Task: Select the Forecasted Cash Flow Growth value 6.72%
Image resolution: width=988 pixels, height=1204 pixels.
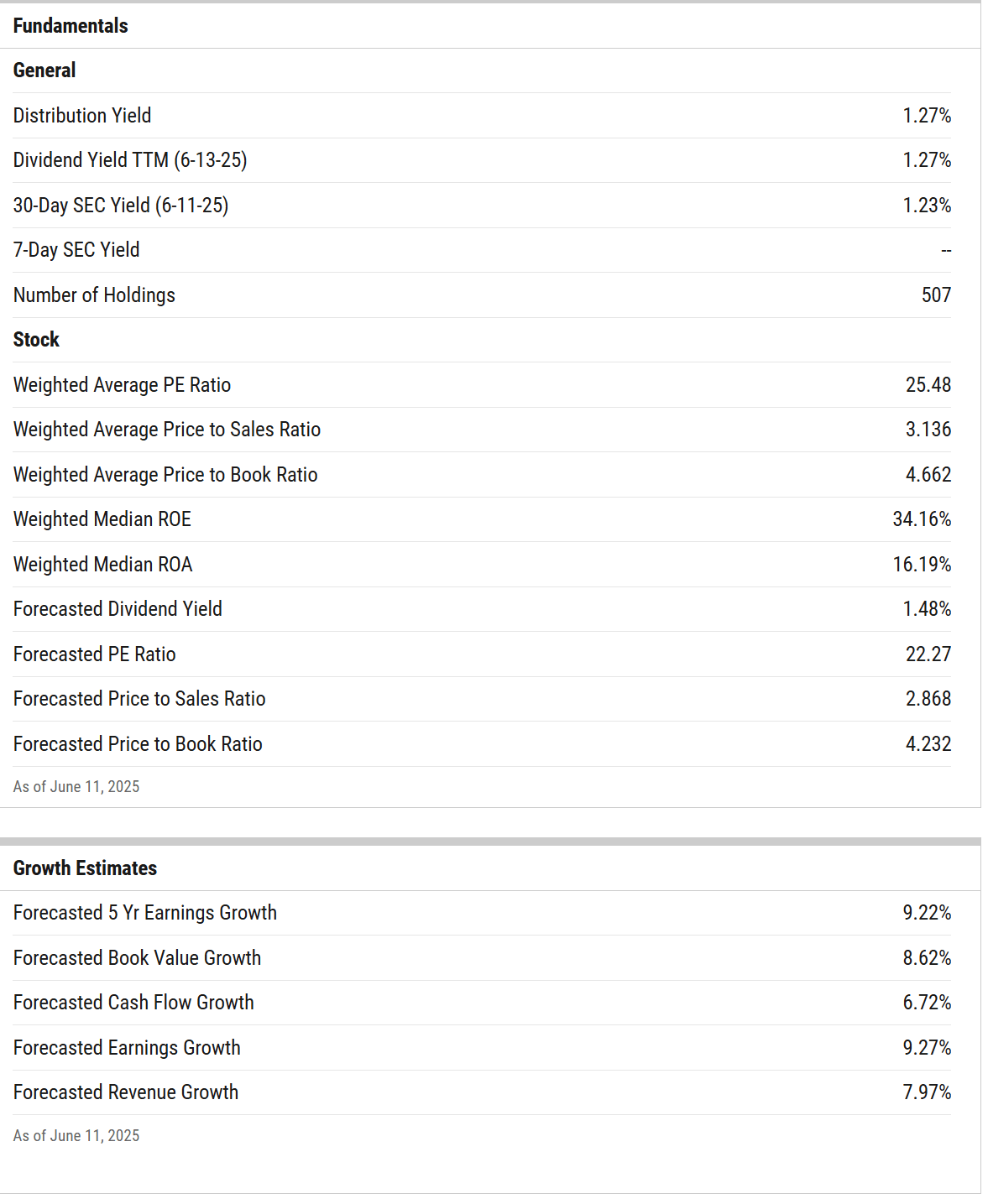Action: (x=927, y=1003)
